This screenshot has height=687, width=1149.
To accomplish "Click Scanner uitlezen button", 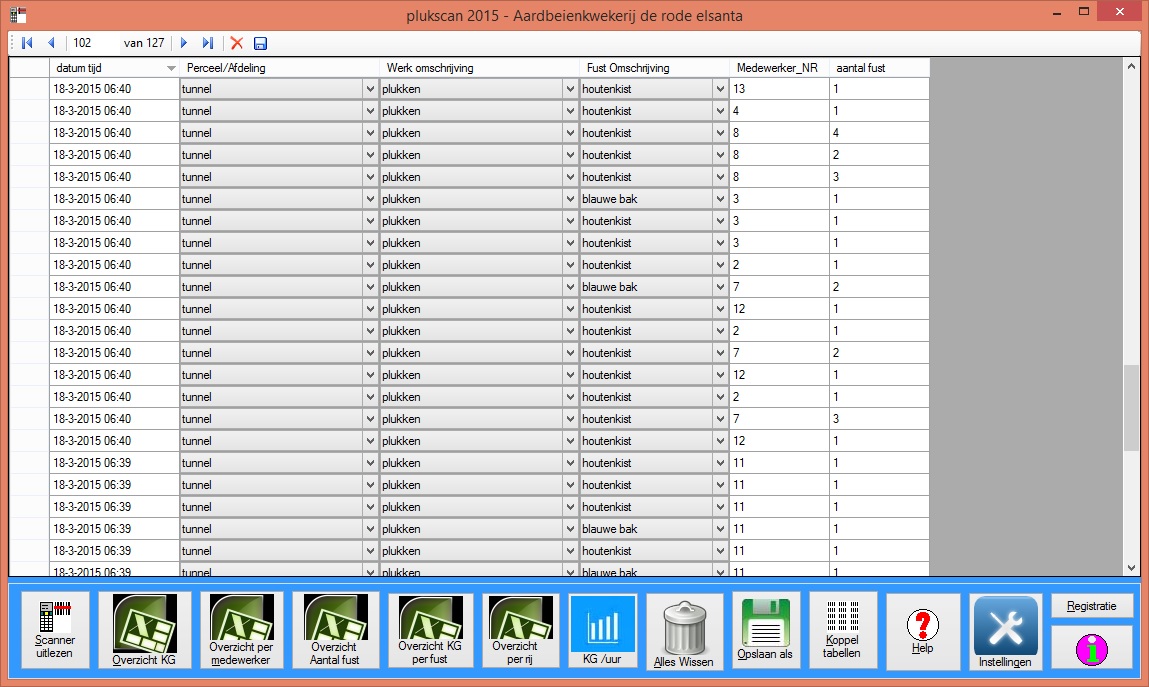I will coord(55,630).
